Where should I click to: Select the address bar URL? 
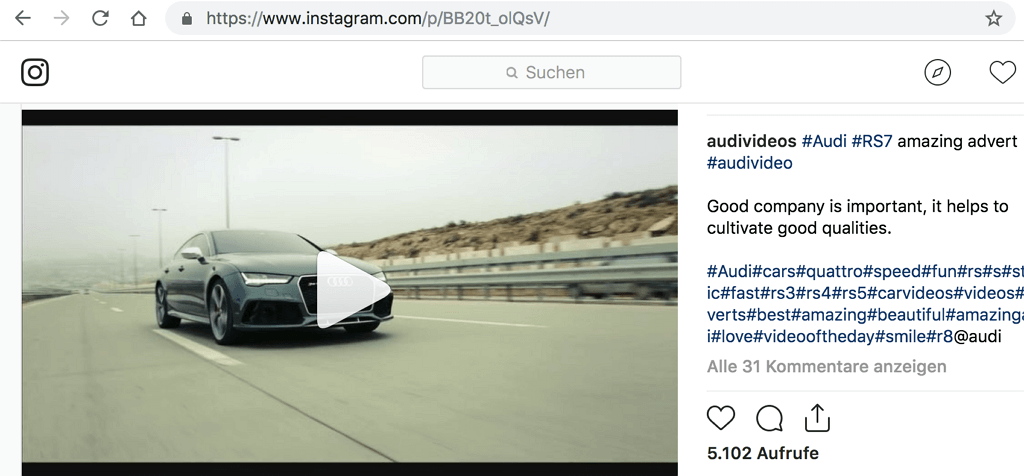coord(377,18)
